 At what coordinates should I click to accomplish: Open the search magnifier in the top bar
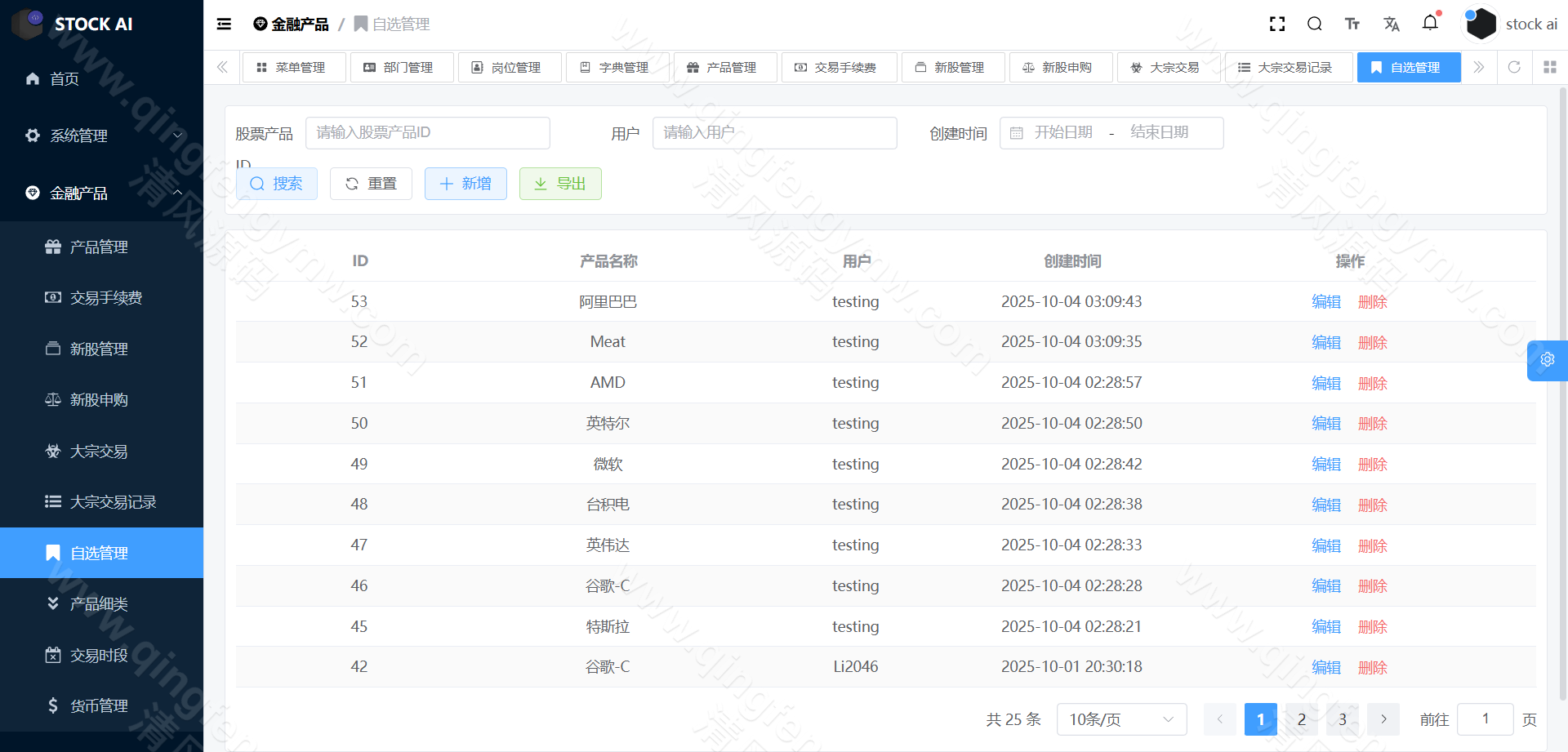click(1314, 24)
